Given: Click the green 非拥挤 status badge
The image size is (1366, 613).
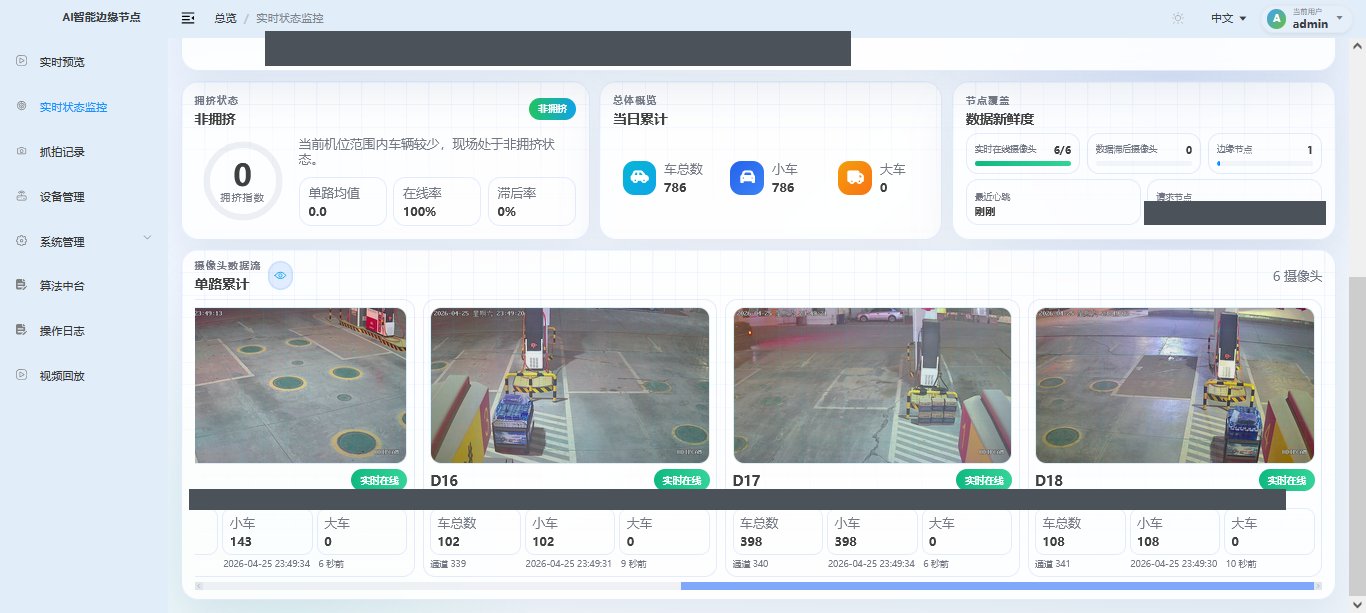Looking at the screenshot, I should [552, 109].
